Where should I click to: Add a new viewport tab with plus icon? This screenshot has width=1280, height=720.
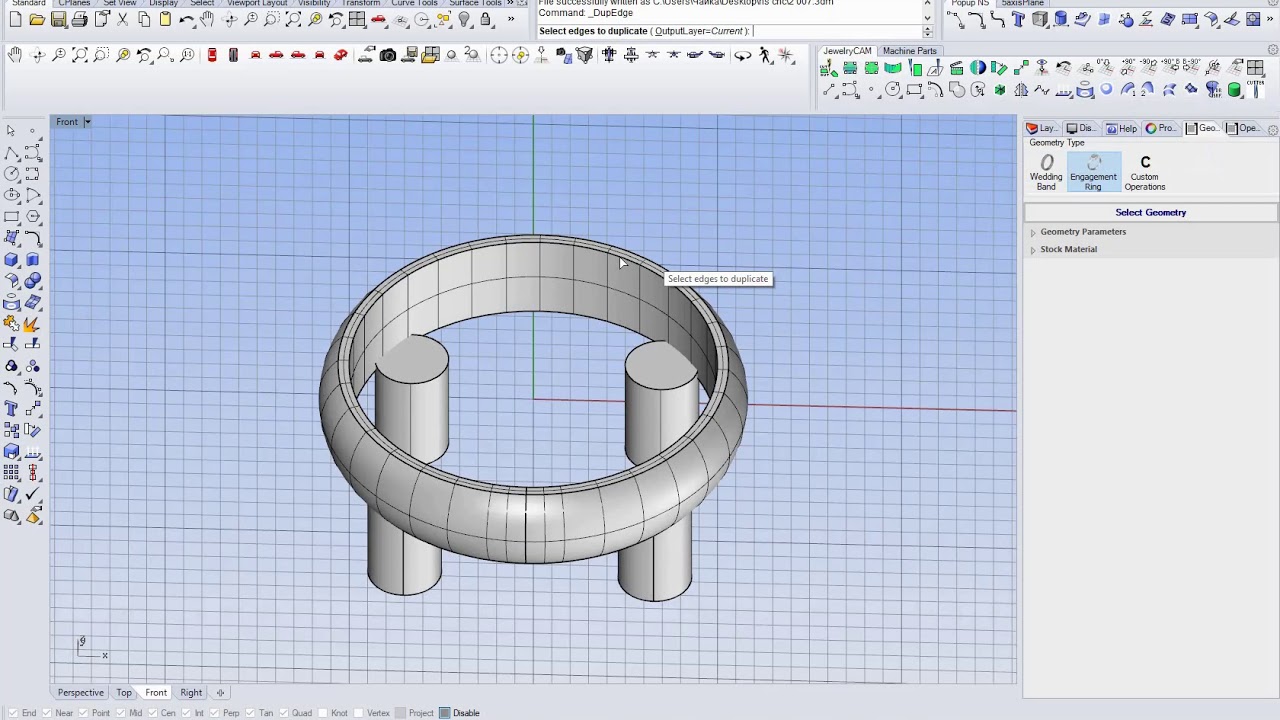pyautogui.click(x=220, y=692)
